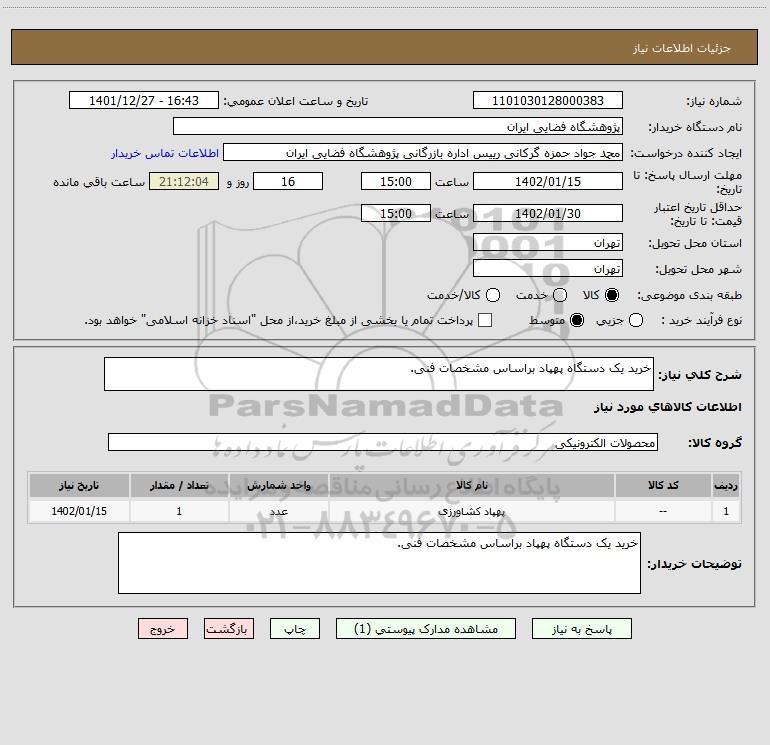Screen dimensions: 770x745
Task: Click response deadline time 15:00 field
Action: 396,181
